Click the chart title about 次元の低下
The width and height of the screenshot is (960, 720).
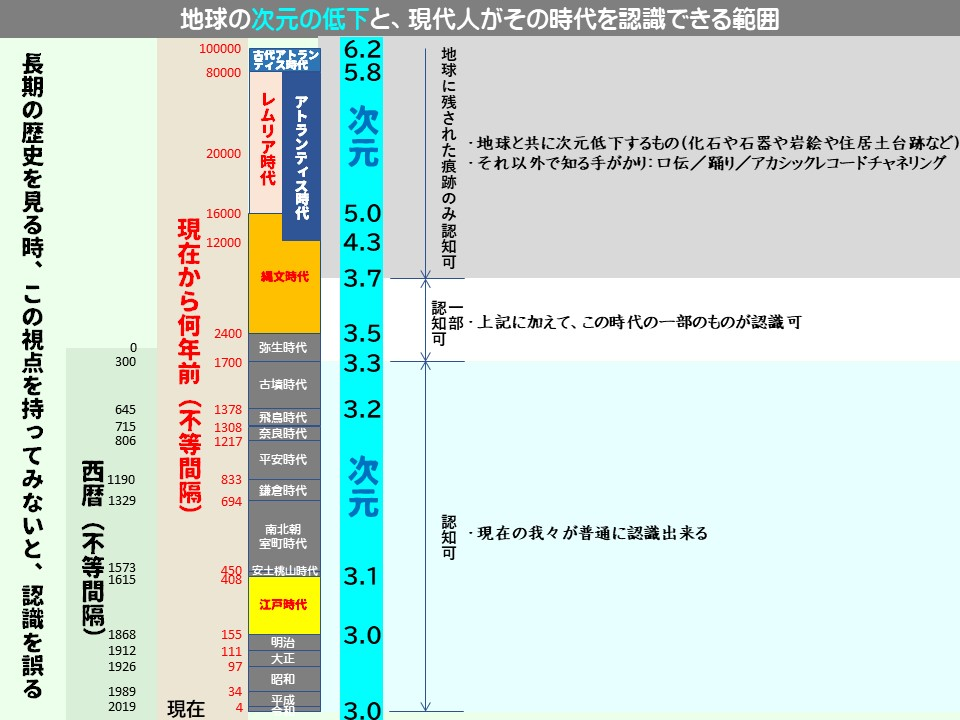[x=480, y=15]
